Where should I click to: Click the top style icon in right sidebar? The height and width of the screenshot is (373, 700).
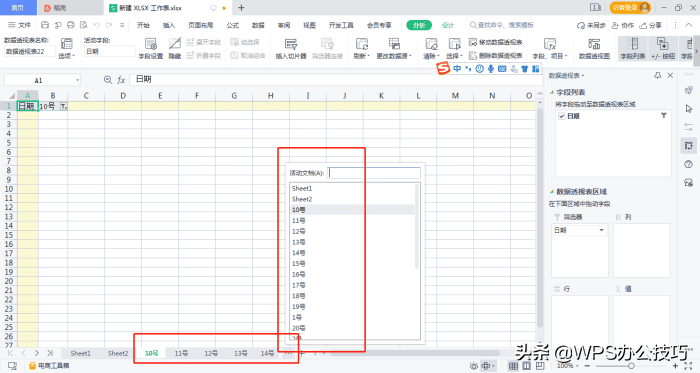coord(688,90)
